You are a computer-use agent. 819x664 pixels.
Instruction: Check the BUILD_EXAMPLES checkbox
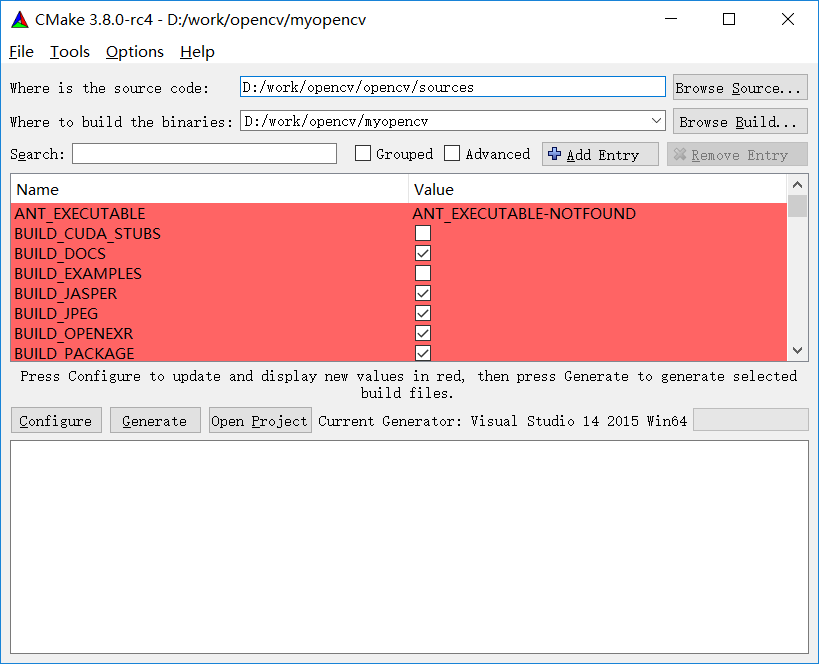(423, 273)
